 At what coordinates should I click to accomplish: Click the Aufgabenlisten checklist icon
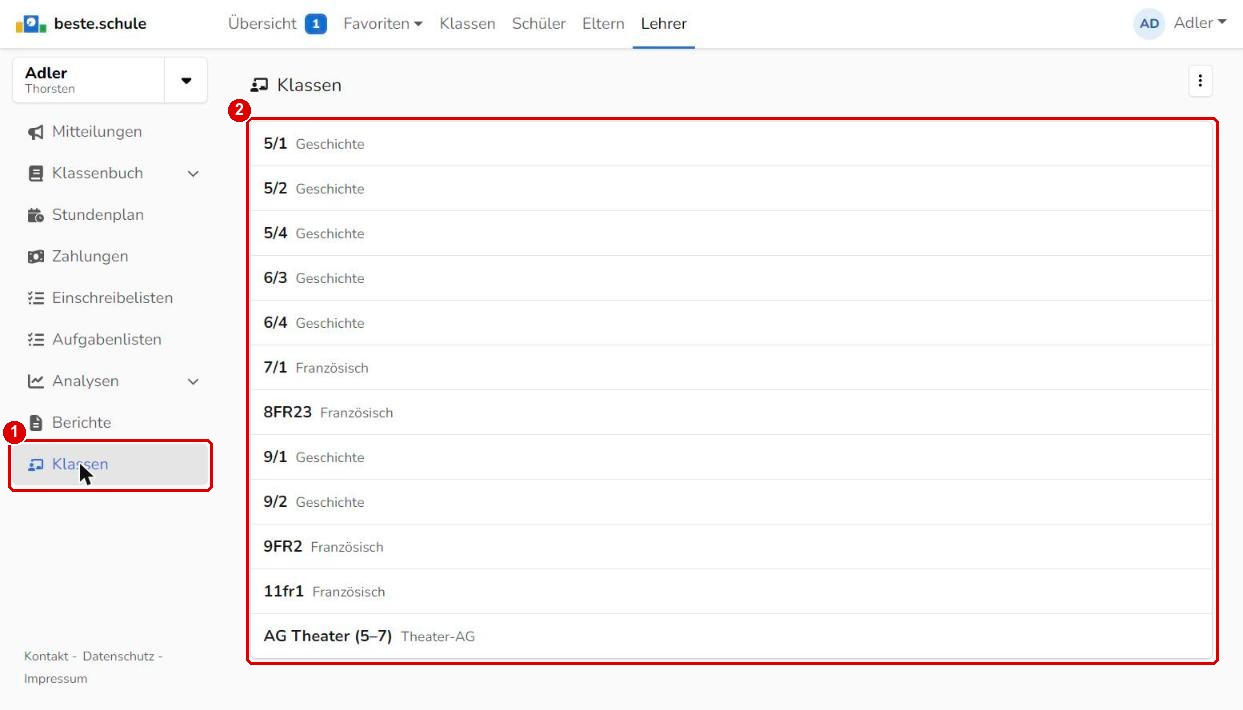[36, 340]
